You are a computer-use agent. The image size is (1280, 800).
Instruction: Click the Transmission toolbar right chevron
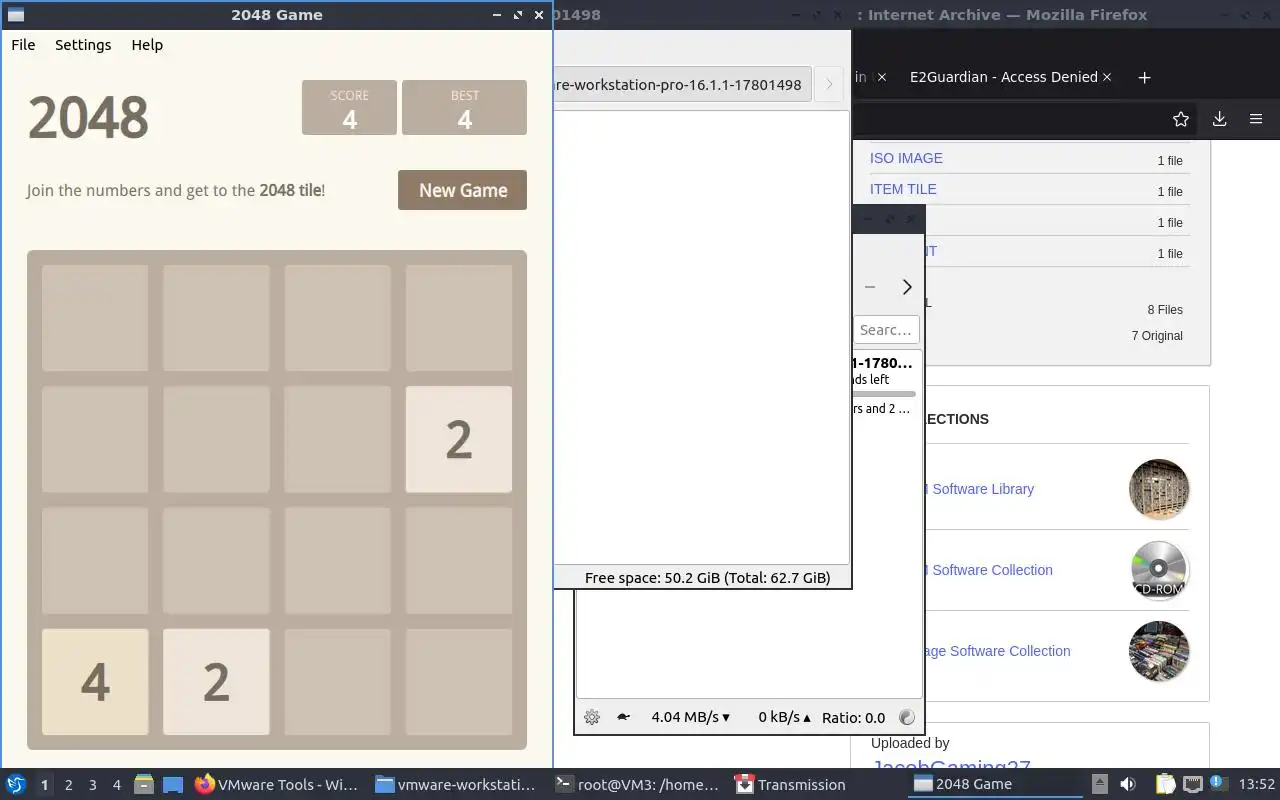click(907, 287)
